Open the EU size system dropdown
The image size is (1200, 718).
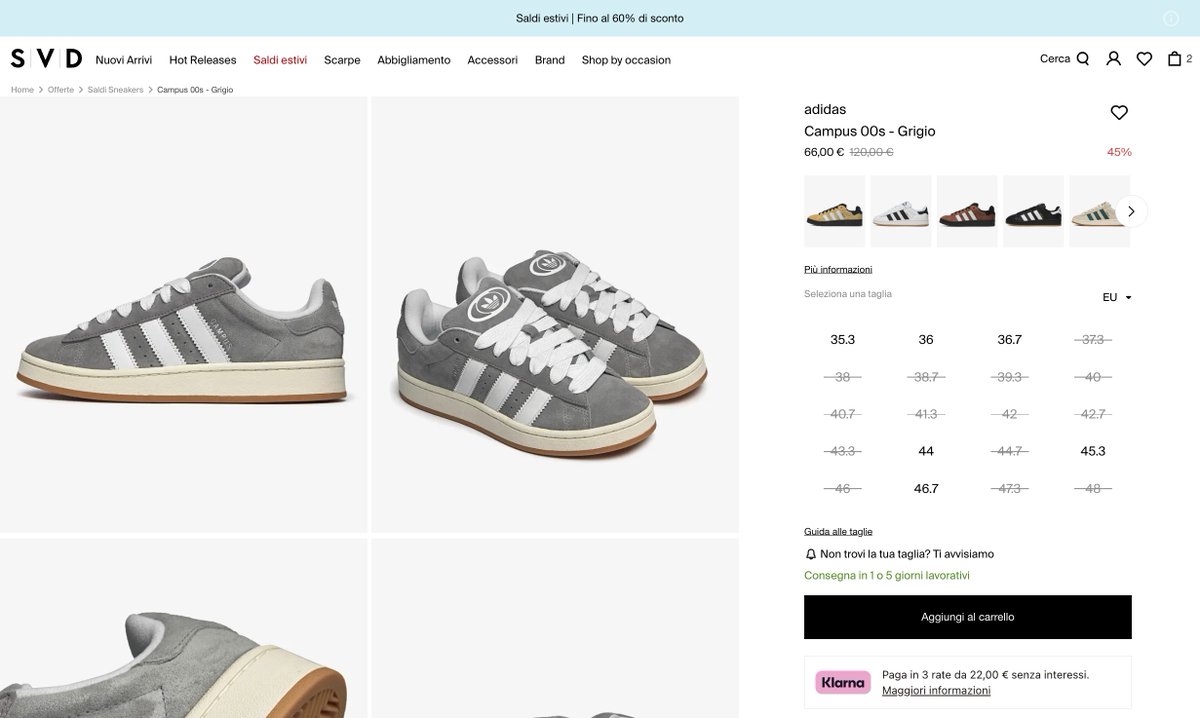click(x=1117, y=297)
